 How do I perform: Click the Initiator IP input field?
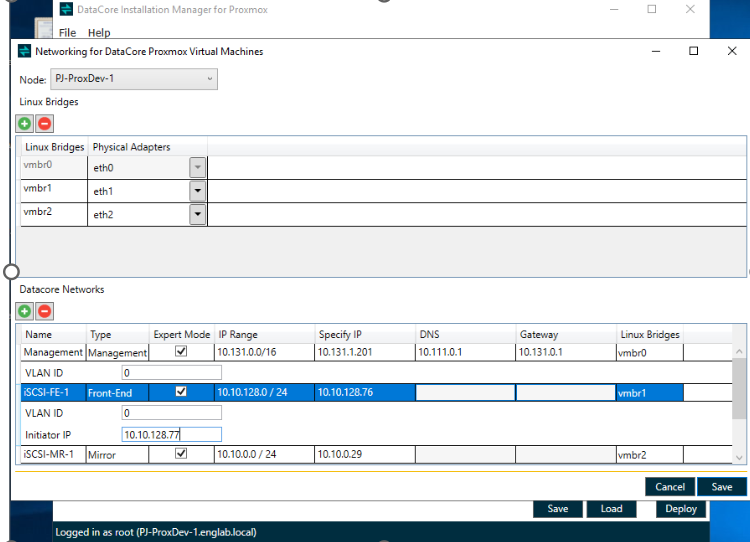(x=172, y=434)
